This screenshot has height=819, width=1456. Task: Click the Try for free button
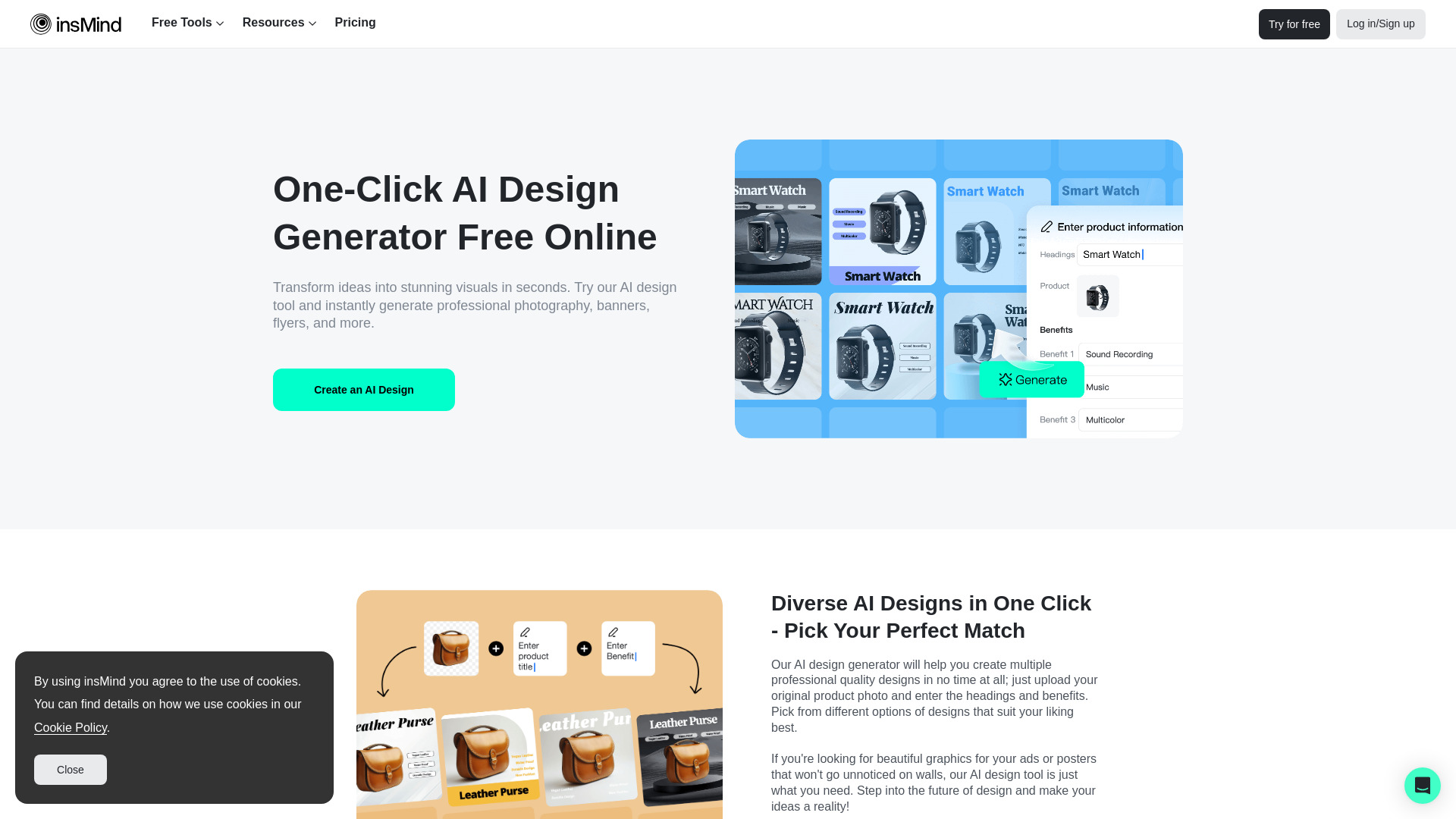point(1294,23)
